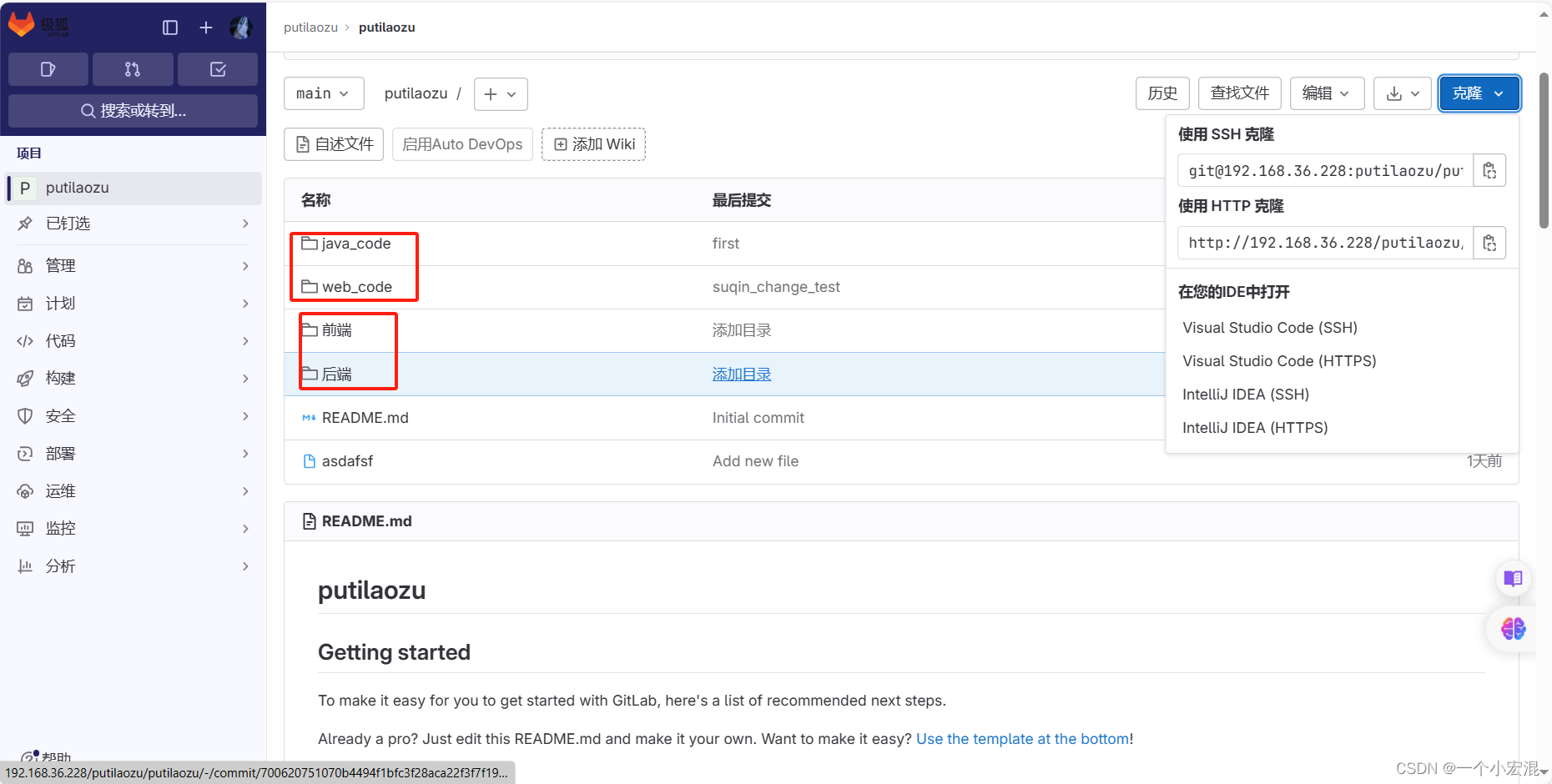The height and width of the screenshot is (784, 1552).
Task: Copy the HTTP clone URL
Action: click(x=1489, y=243)
